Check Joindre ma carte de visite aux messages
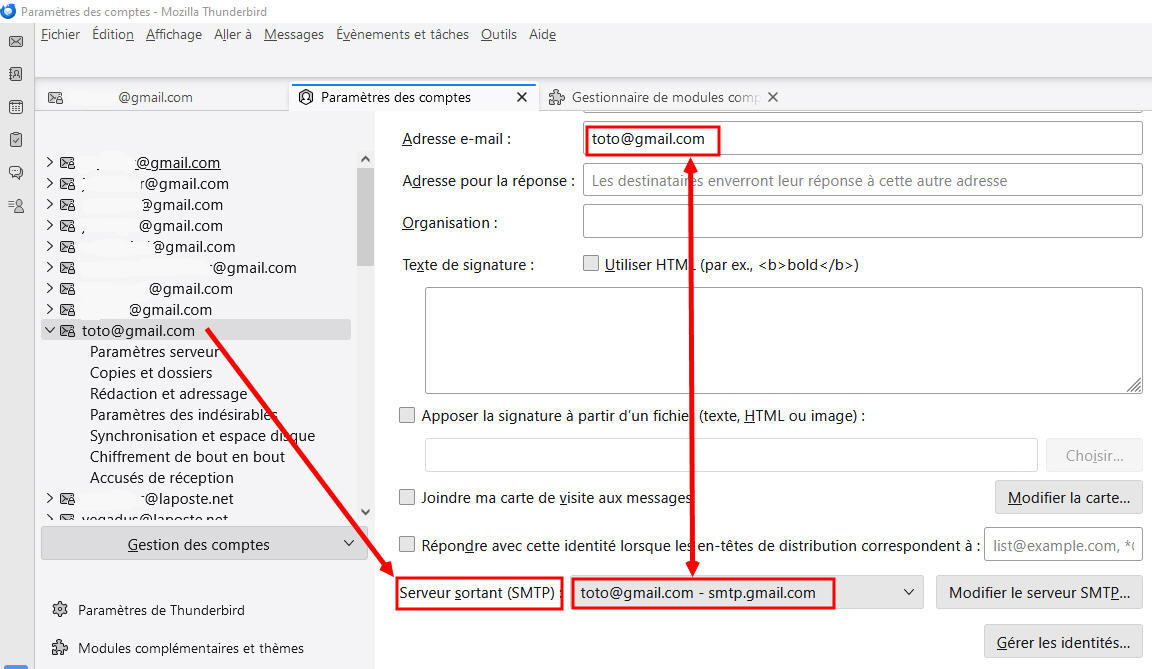Viewport: 1152px width, 669px height. (406, 497)
